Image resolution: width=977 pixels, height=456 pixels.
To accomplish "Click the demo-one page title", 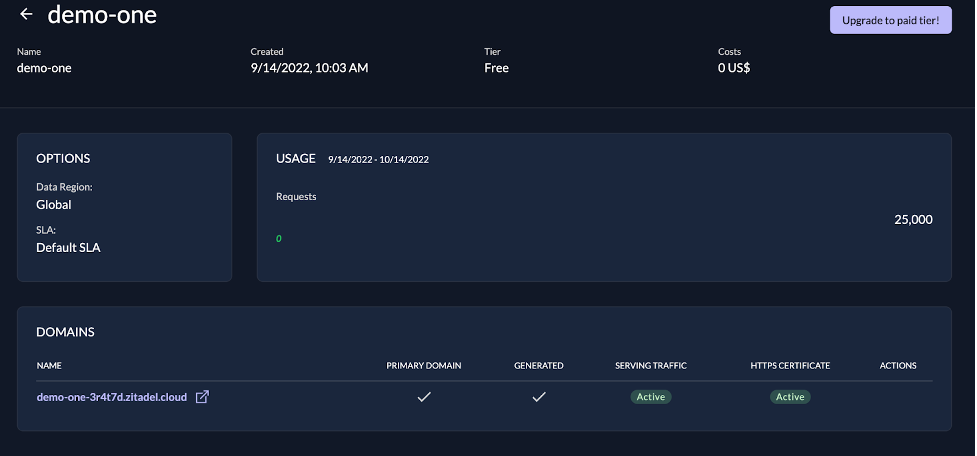I will coord(102,15).
